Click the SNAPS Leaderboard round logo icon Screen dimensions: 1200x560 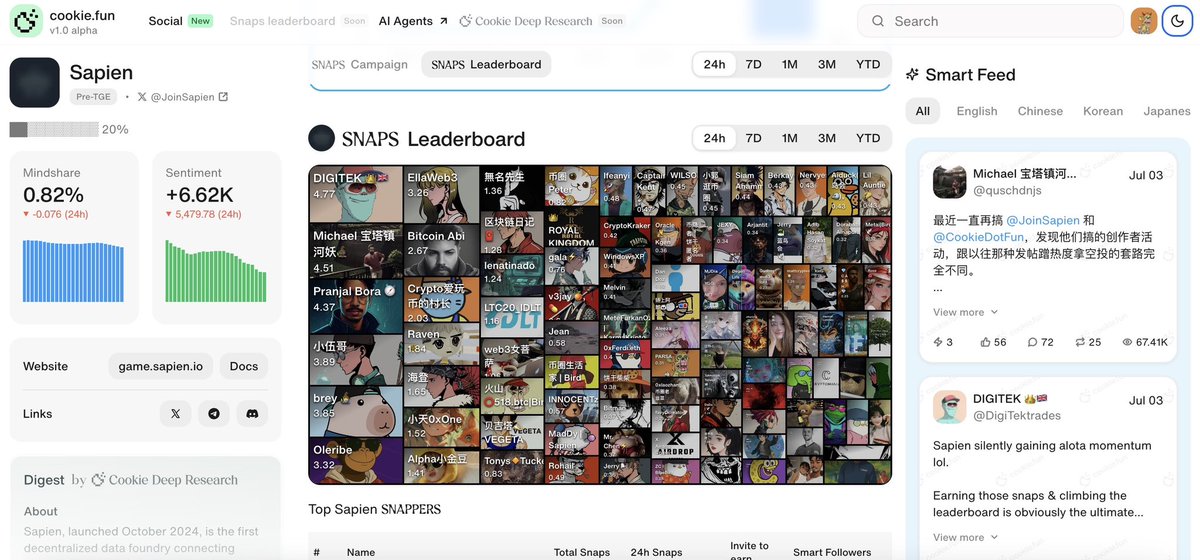click(321, 138)
